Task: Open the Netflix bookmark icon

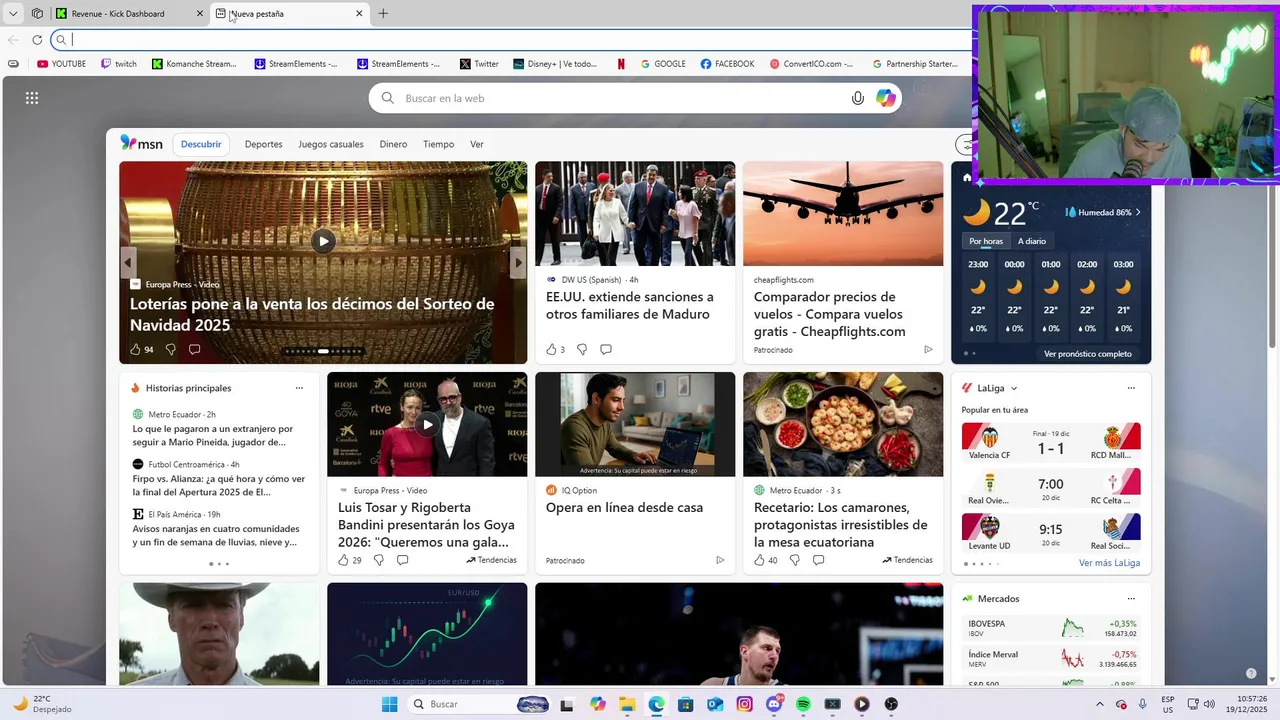Action: pyautogui.click(x=621, y=64)
